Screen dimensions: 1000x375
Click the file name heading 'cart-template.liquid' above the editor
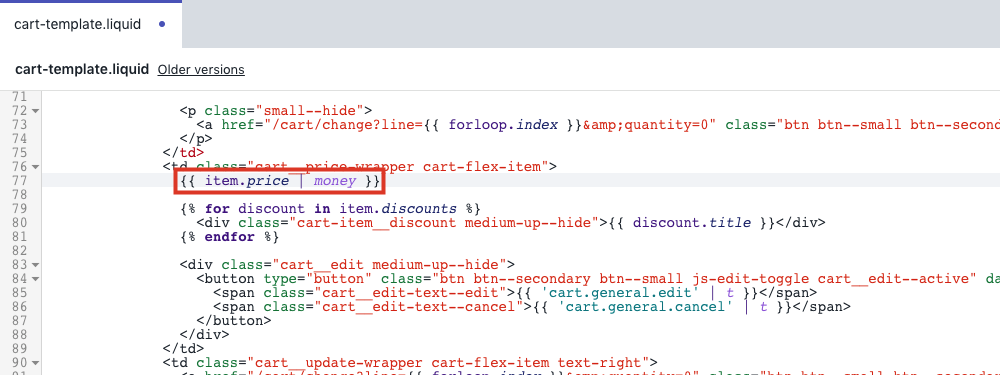click(82, 70)
